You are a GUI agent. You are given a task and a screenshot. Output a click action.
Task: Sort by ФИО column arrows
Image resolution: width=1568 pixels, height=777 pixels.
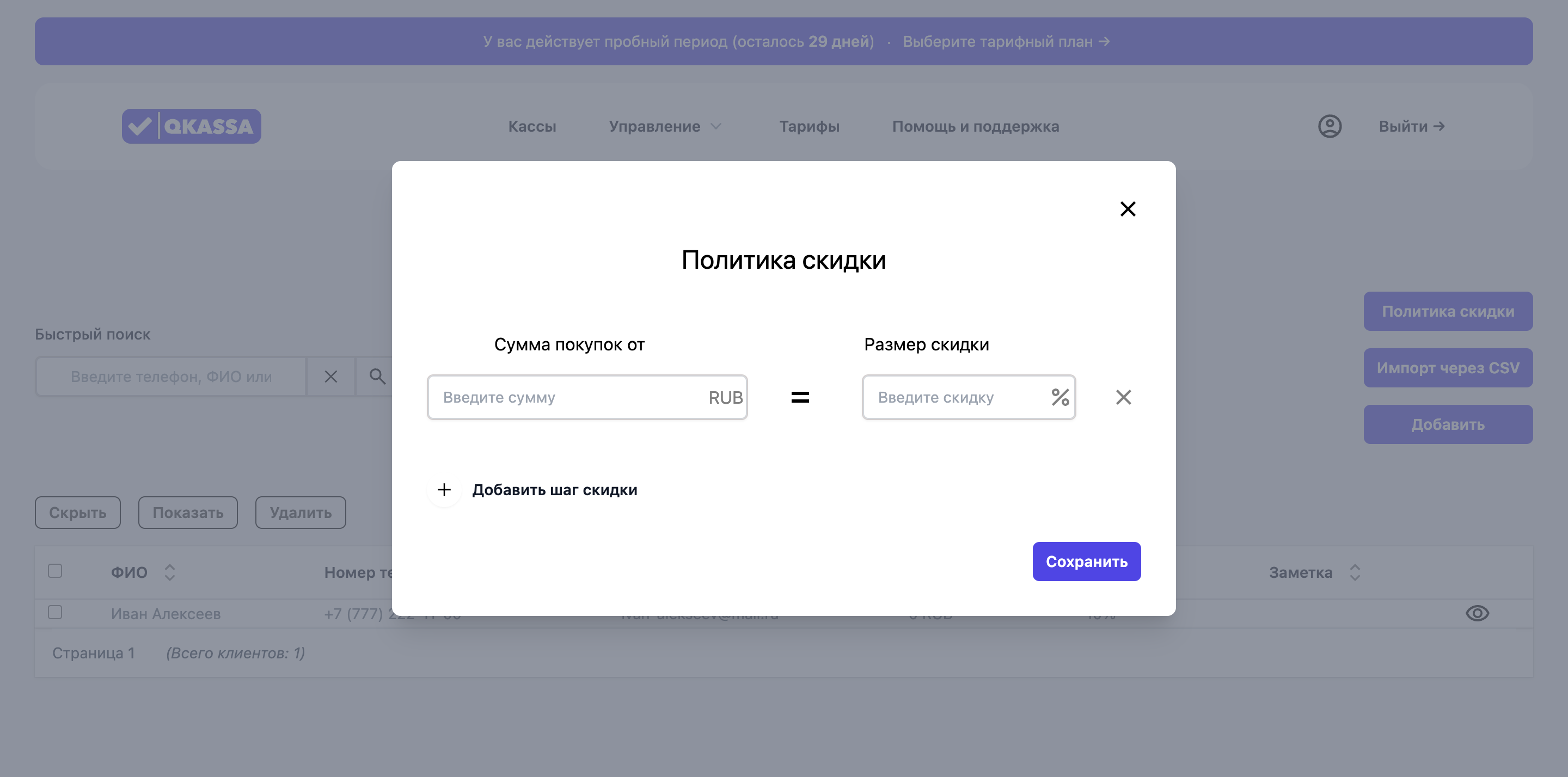click(170, 572)
